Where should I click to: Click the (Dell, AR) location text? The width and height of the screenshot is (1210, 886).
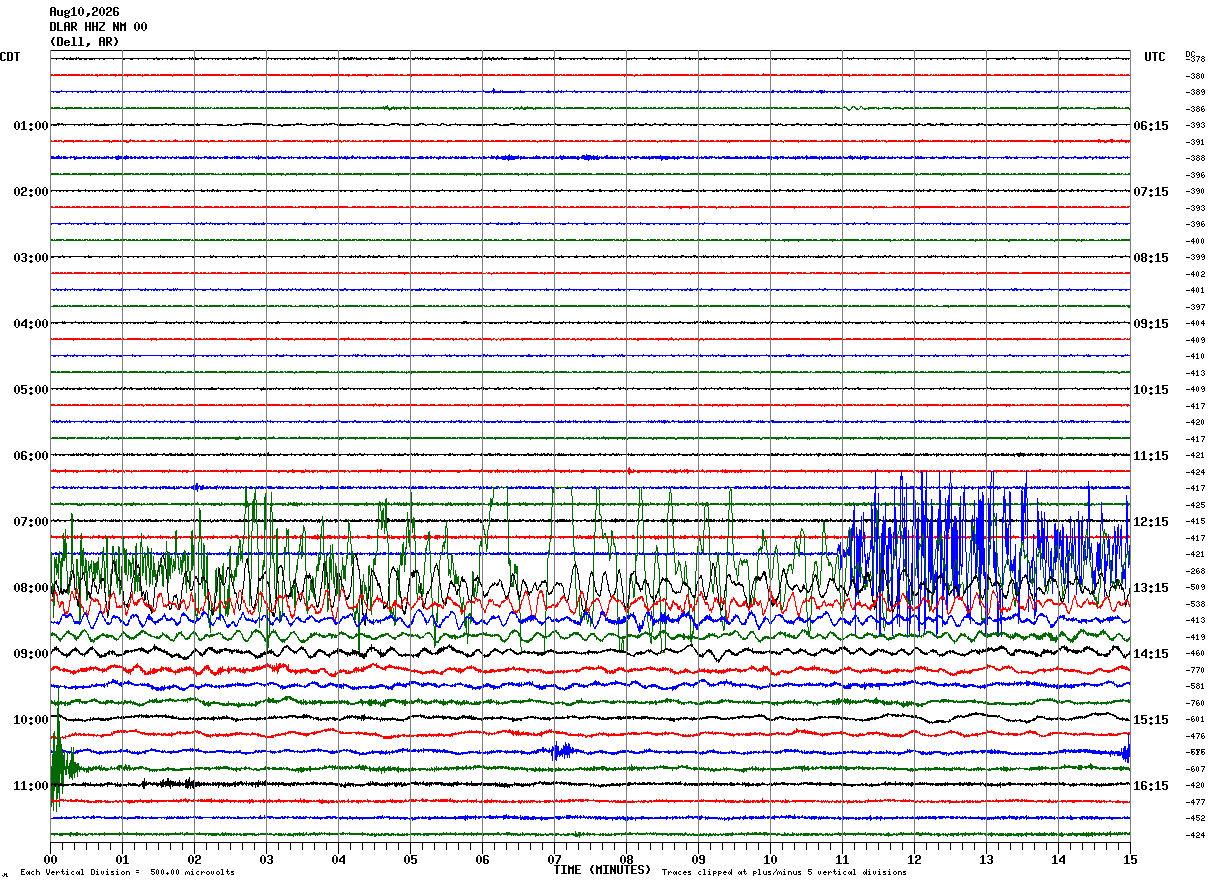coord(84,42)
